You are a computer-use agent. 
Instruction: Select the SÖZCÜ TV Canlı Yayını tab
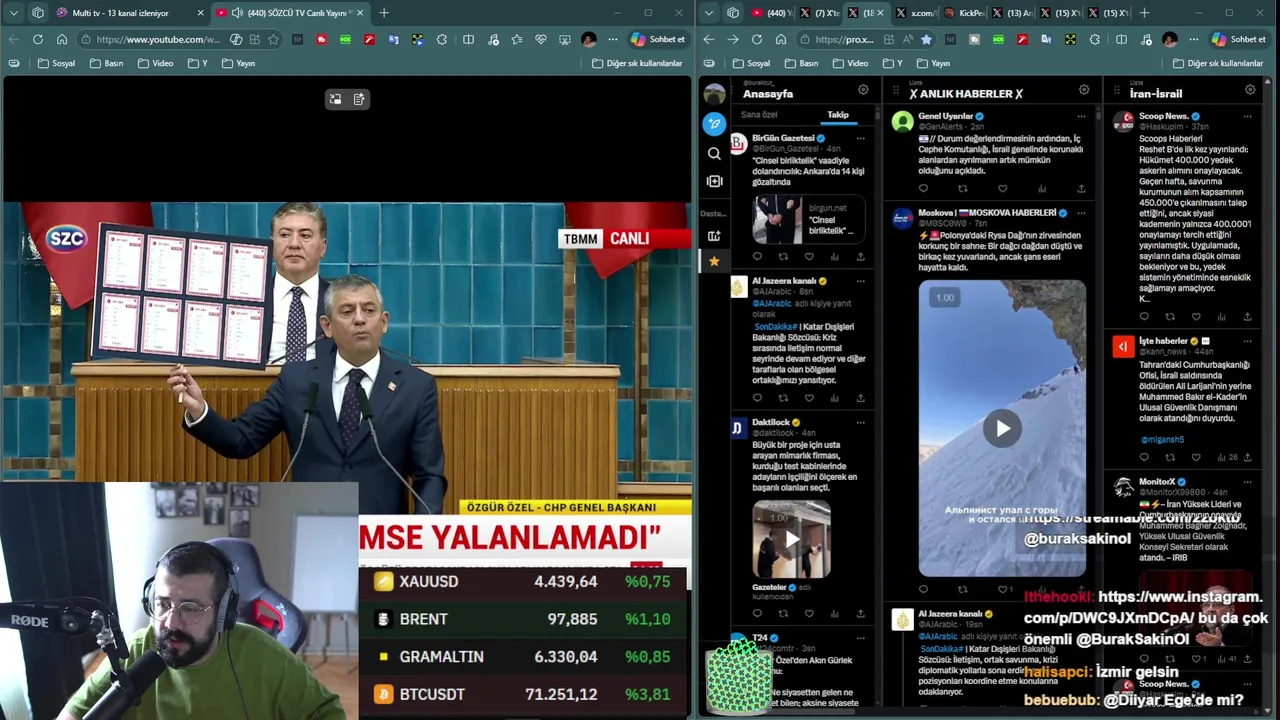pyautogui.click(x=288, y=13)
